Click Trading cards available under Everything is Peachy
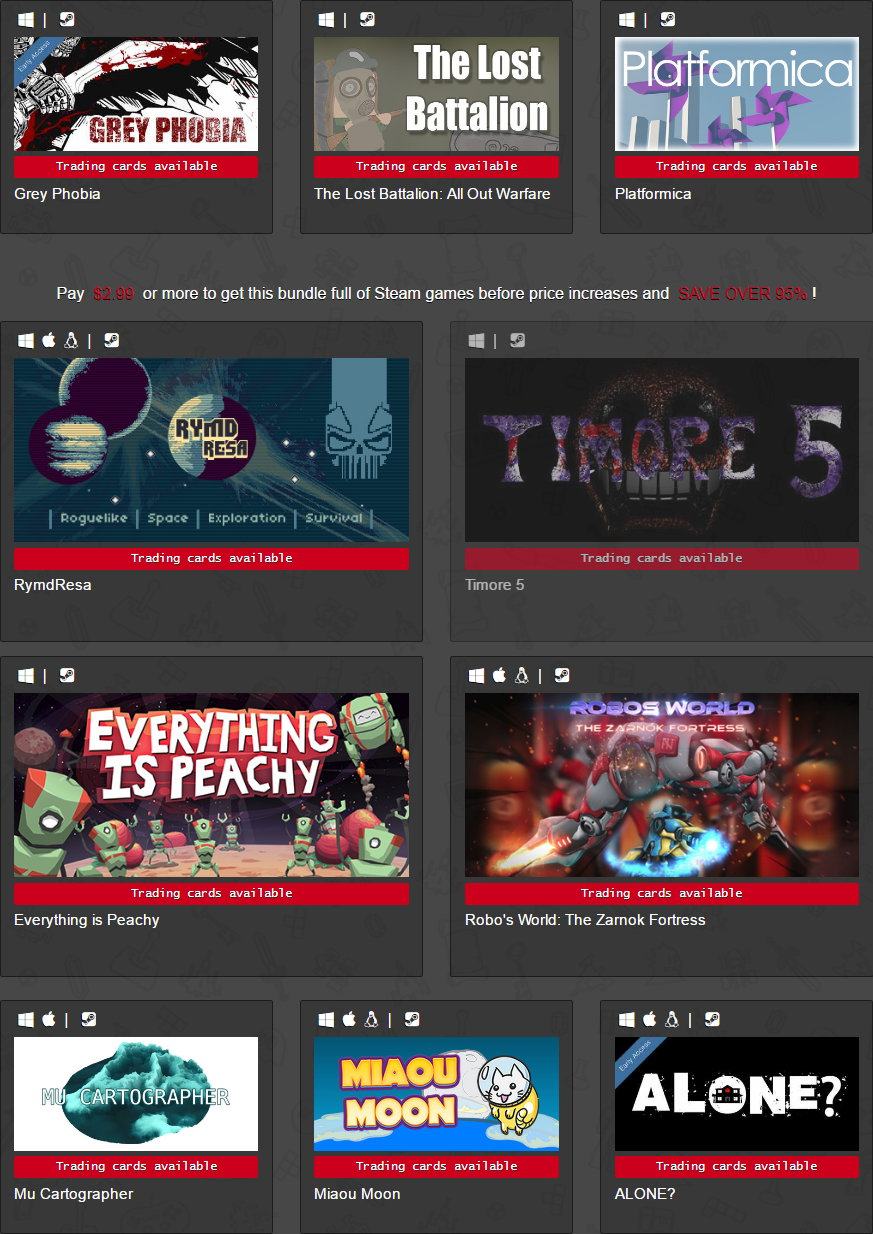 click(211, 893)
